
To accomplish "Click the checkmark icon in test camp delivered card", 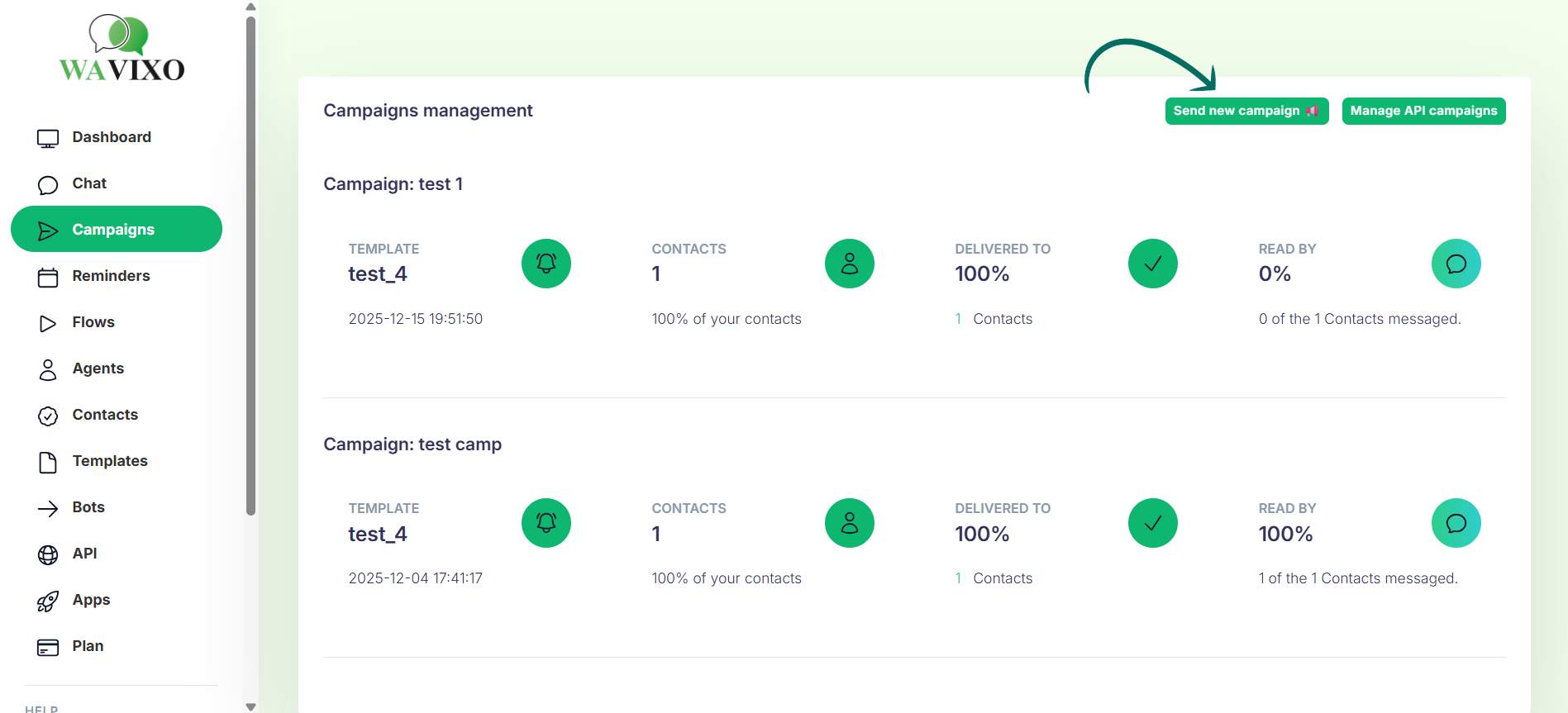I will click(x=1152, y=523).
